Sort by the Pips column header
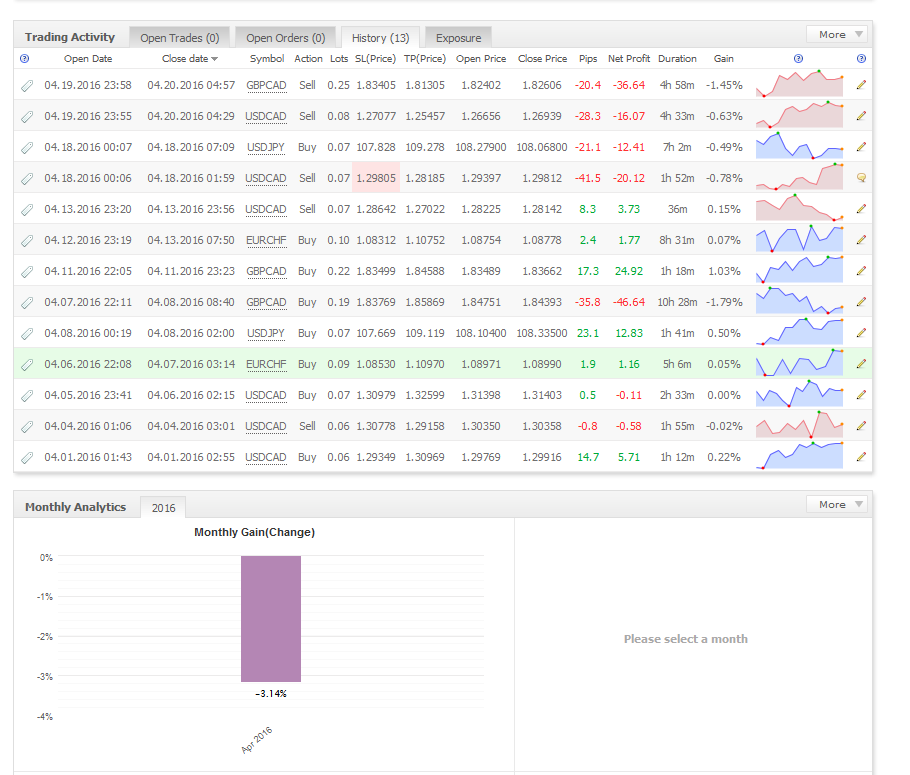This screenshot has height=775, width=910. click(588, 59)
